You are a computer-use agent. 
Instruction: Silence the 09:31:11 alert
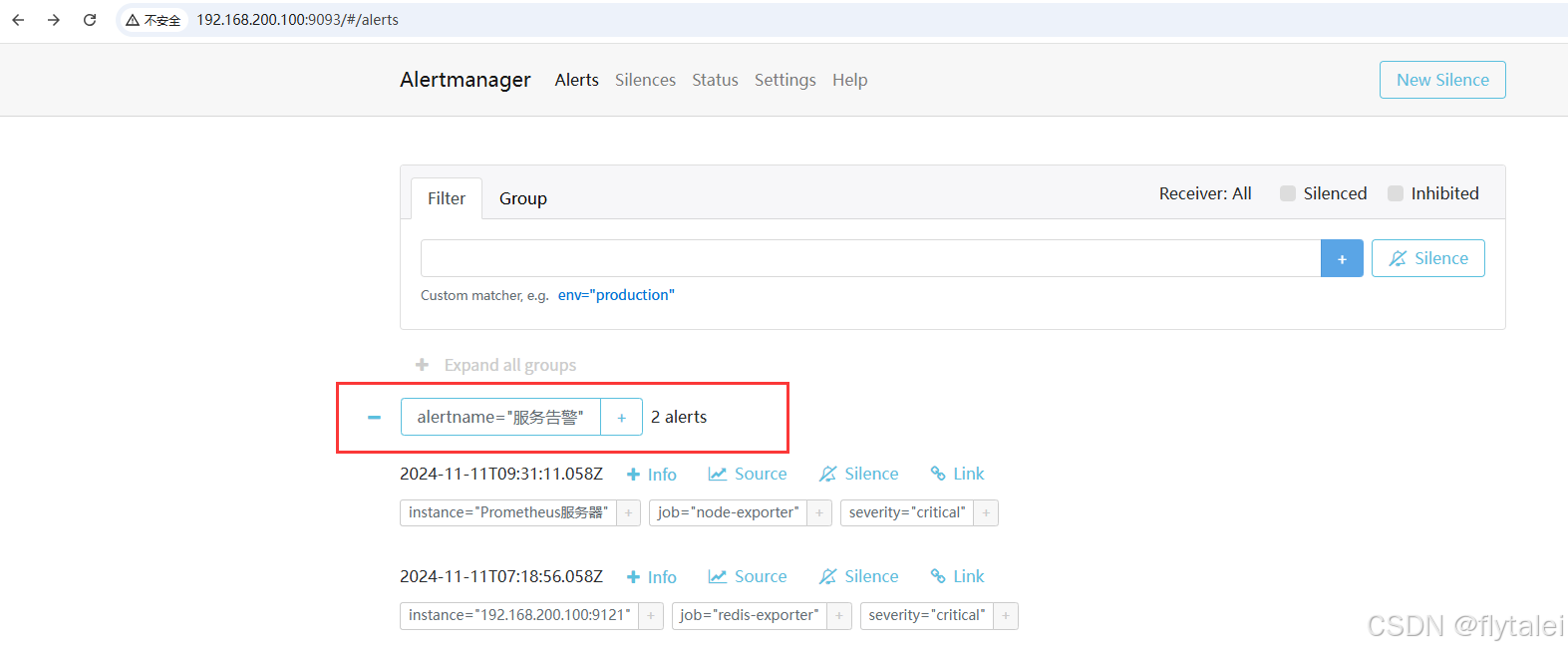[859, 474]
